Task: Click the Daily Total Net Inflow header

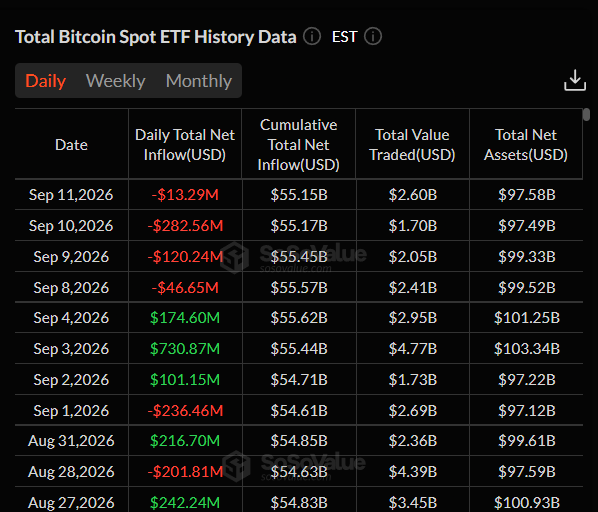Action: pyautogui.click(x=185, y=145)
